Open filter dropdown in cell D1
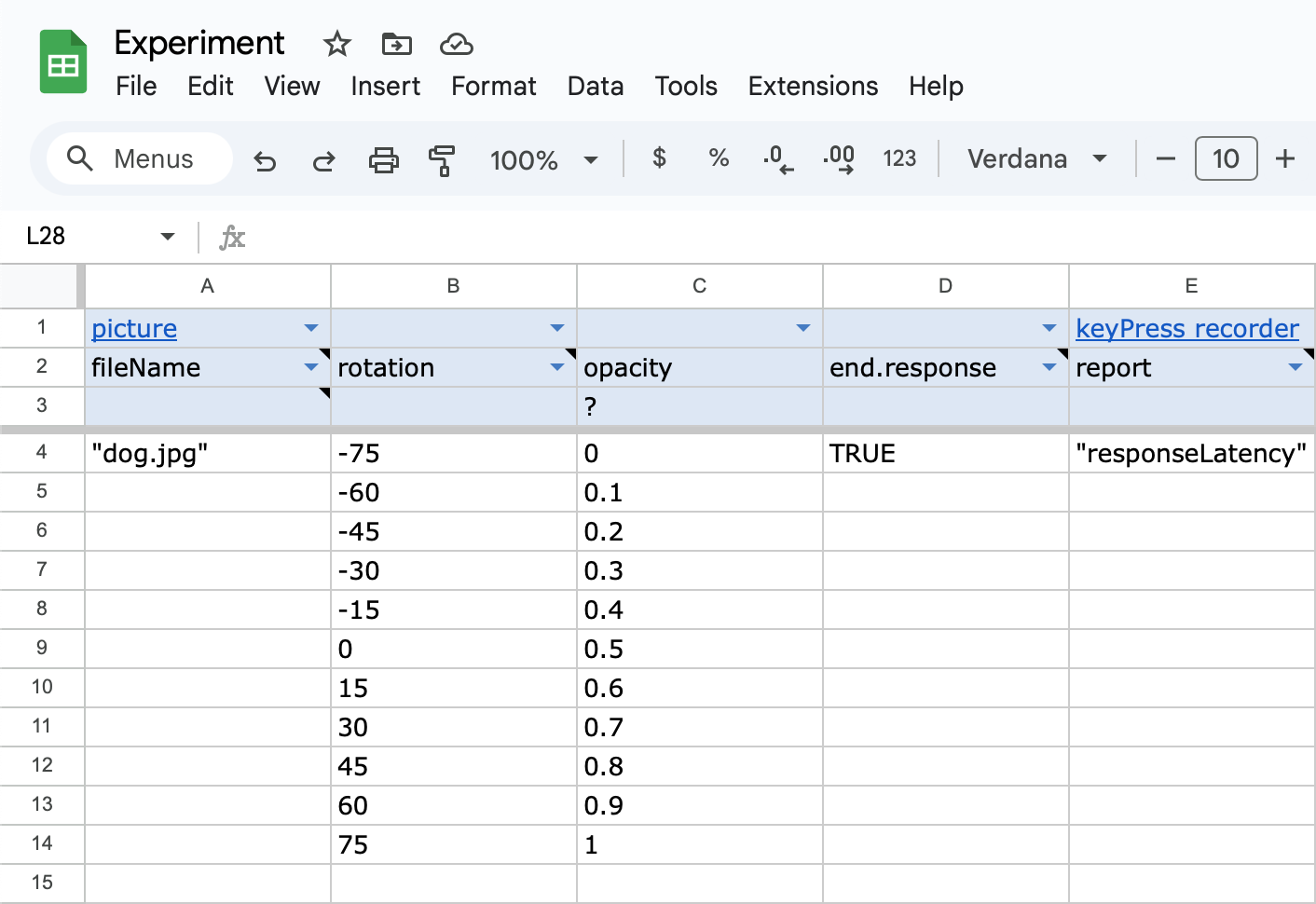The width and height of the screenshot is (1316, 904). click(x=1049, y=328)
